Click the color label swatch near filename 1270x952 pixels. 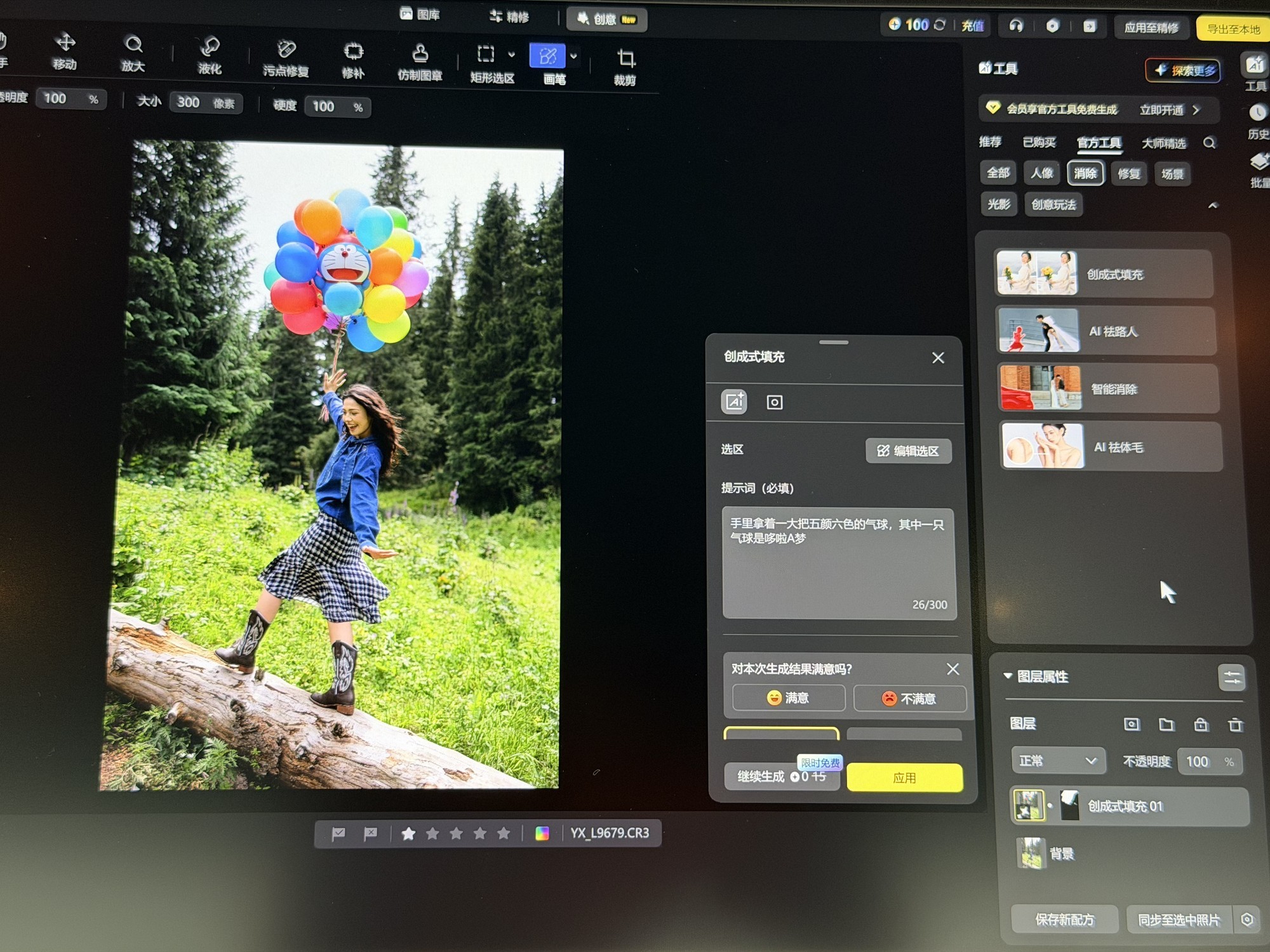click(542, 833)
